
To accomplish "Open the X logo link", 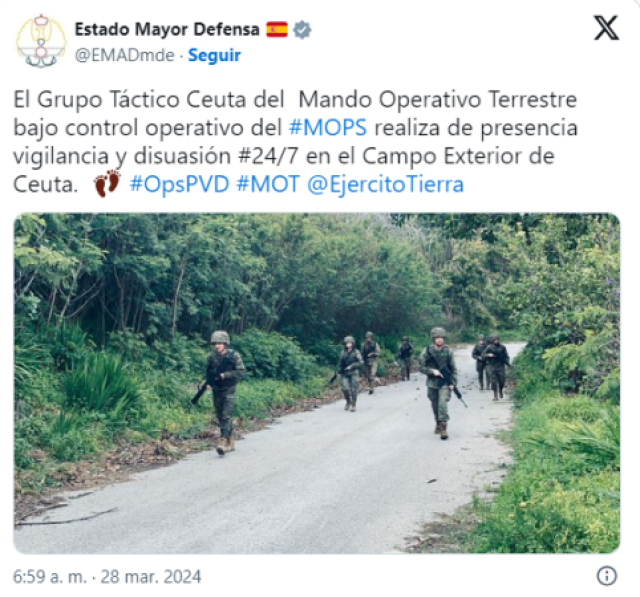I will pos(606,28).
